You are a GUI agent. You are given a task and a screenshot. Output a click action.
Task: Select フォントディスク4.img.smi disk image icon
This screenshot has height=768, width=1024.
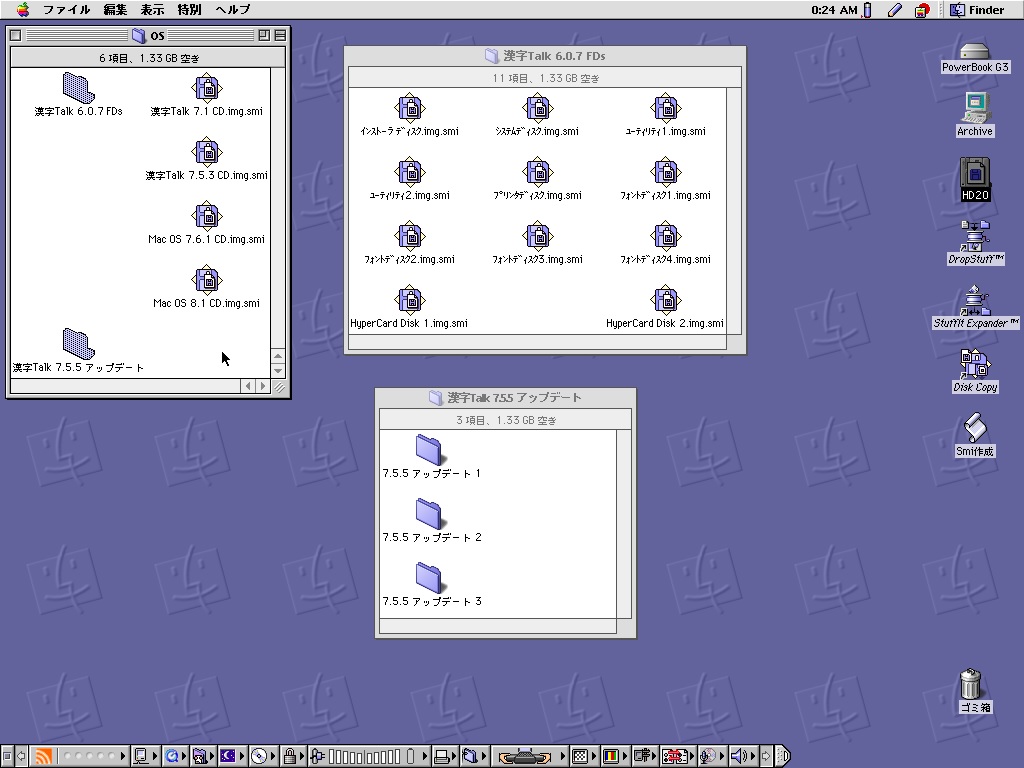pos(665,236)
